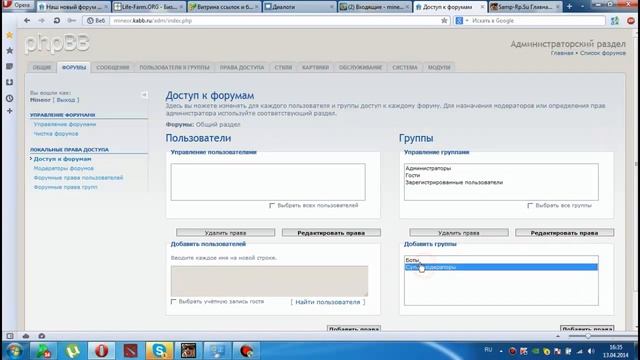Collapse the admin left menu arrow
640x360 pixels.
point(144,95)
